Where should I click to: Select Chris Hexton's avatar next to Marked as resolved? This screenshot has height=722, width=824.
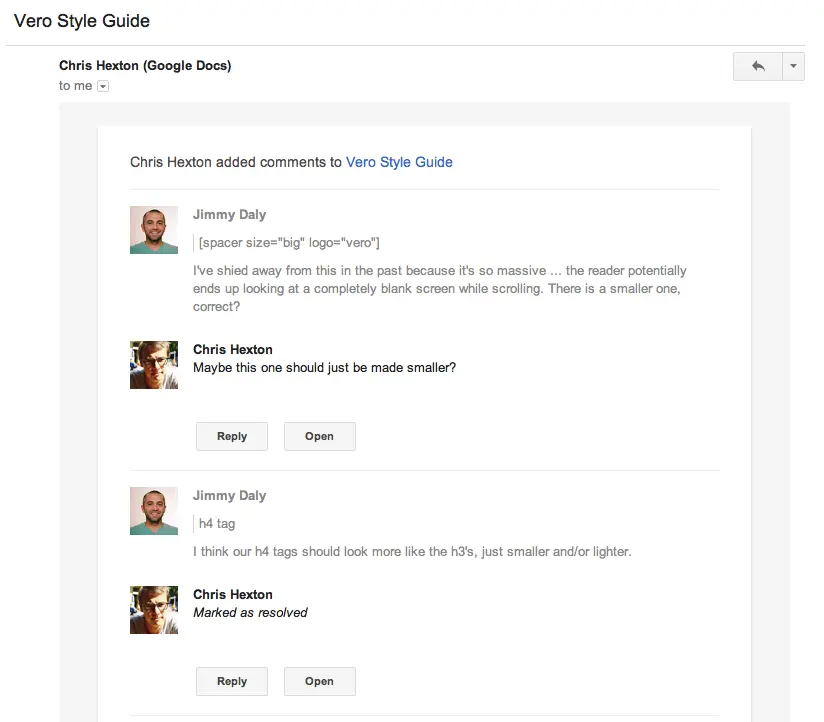(x=153, y=610)
